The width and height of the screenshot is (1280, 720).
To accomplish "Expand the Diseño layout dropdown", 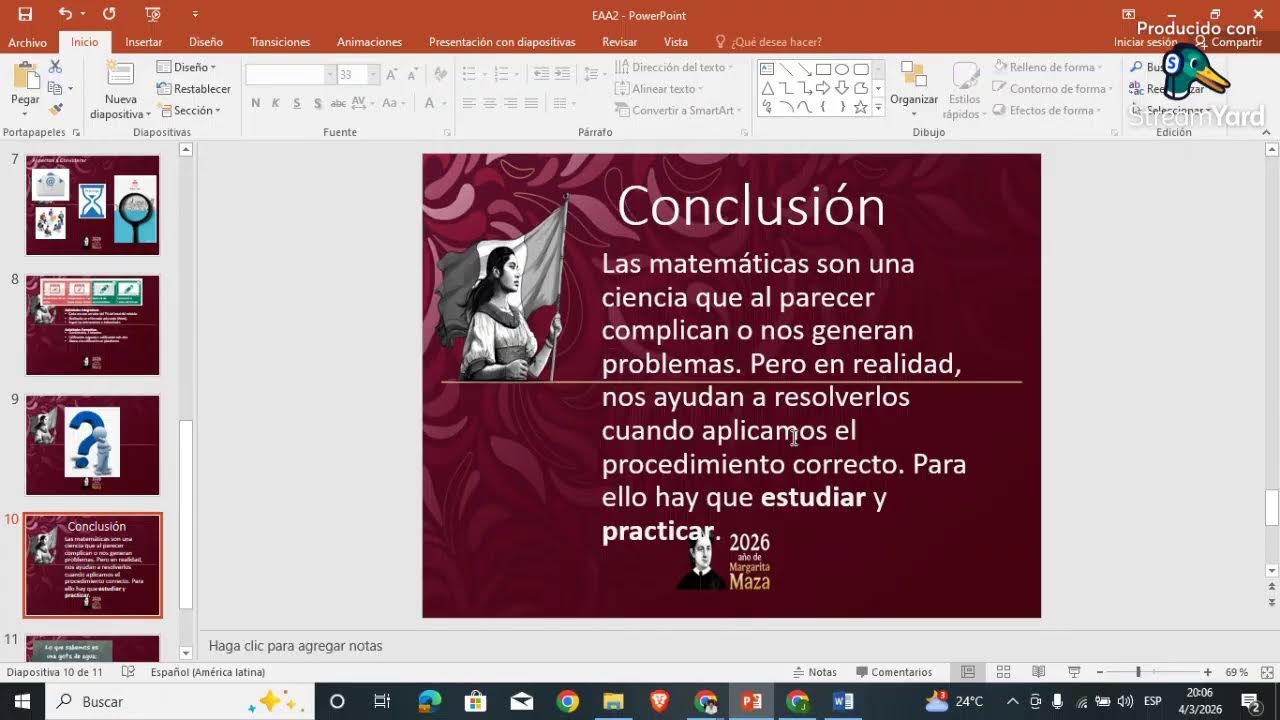I will coord(187,67).
